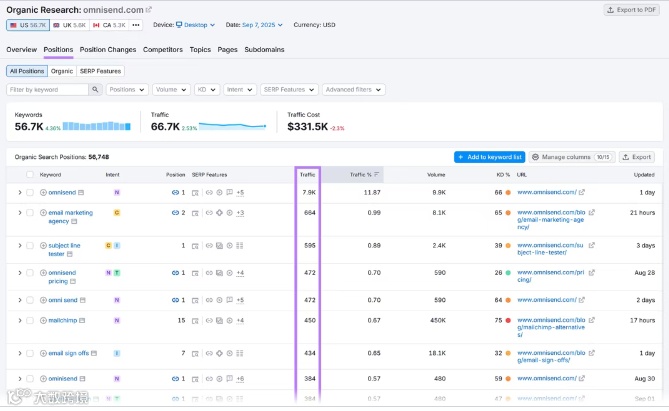
Task: Open the Date Sep 7, 2025 dropdown
Action: point(262,25)
